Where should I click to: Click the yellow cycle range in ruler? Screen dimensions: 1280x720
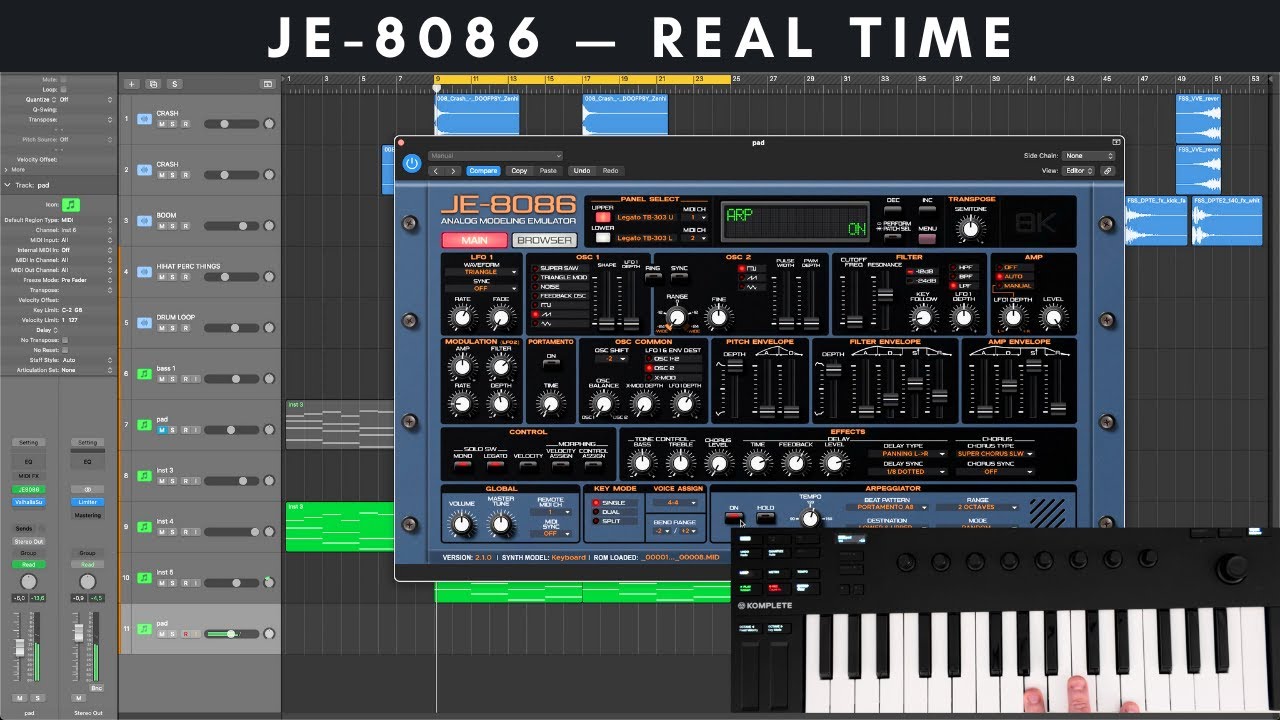pos(584,79)
